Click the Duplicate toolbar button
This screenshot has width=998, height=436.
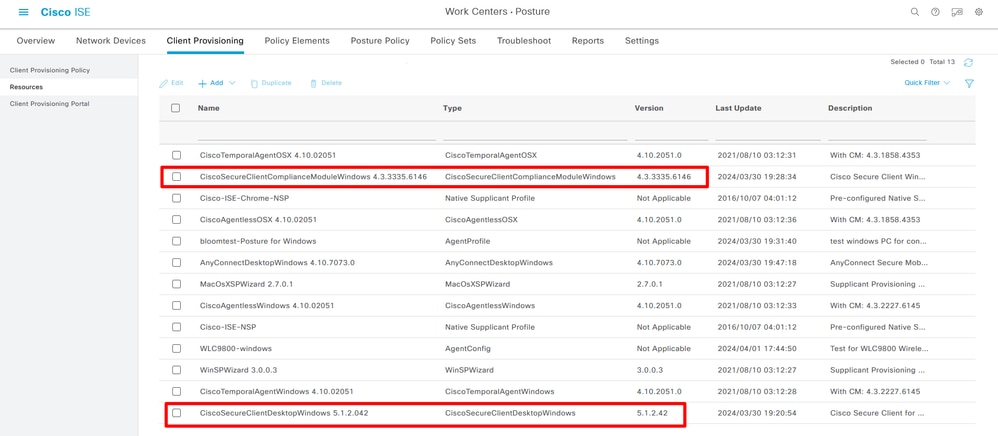271,83
